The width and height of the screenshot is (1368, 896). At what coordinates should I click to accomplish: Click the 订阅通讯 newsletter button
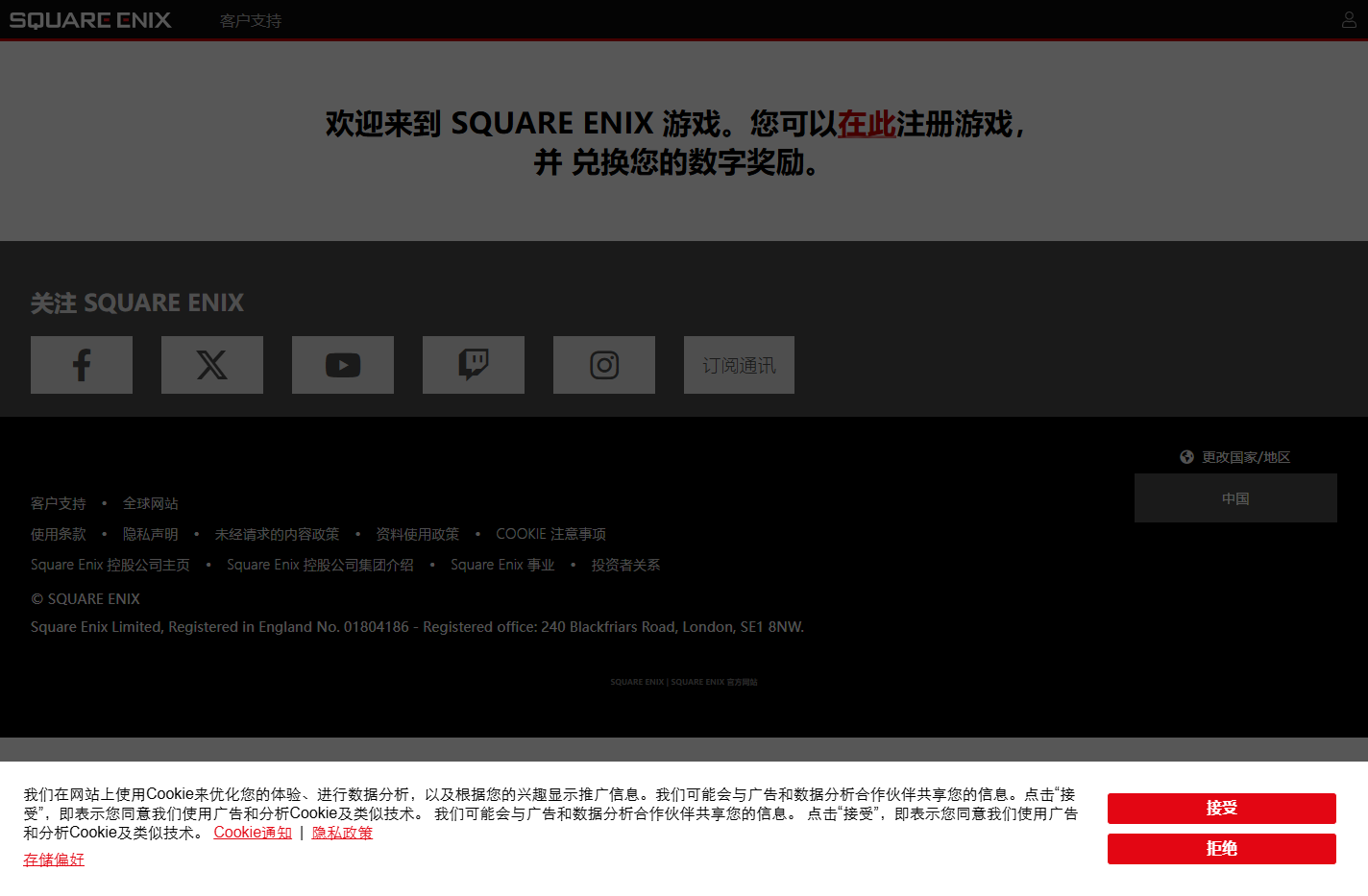coord(739,365)
